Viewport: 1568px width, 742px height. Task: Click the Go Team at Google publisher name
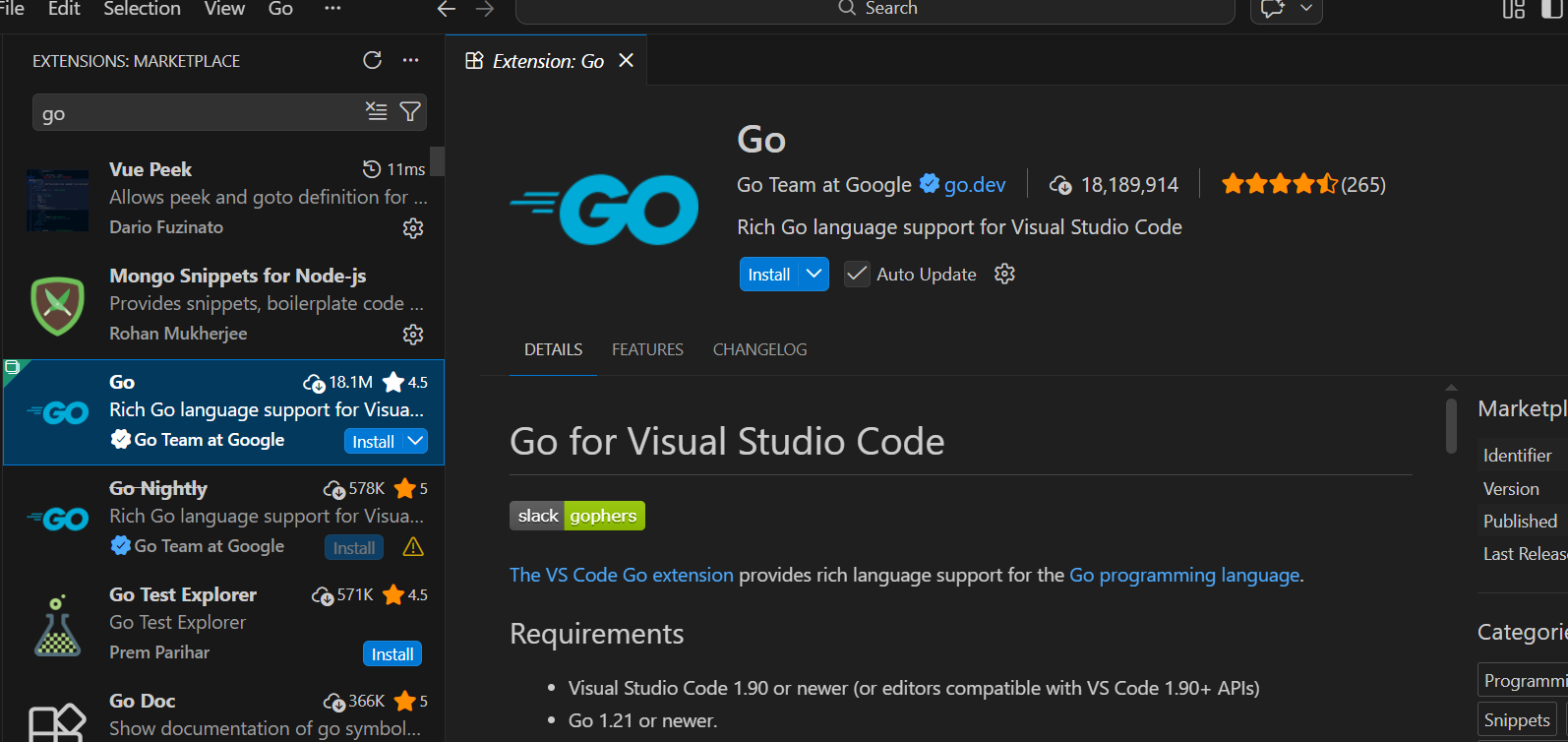click(x=824, y=185)
